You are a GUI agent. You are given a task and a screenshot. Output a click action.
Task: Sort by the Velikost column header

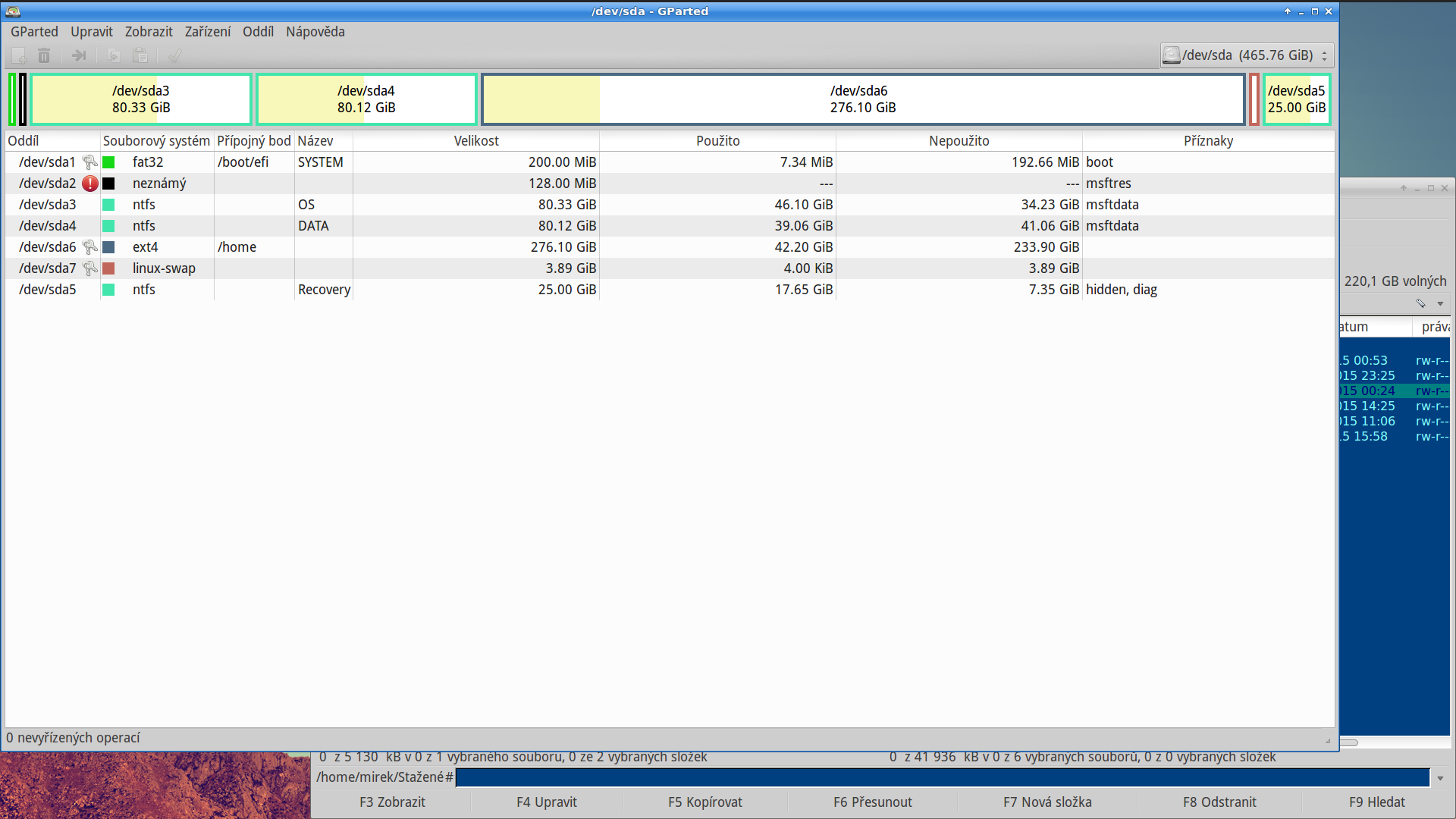click(x=476, y=141)
